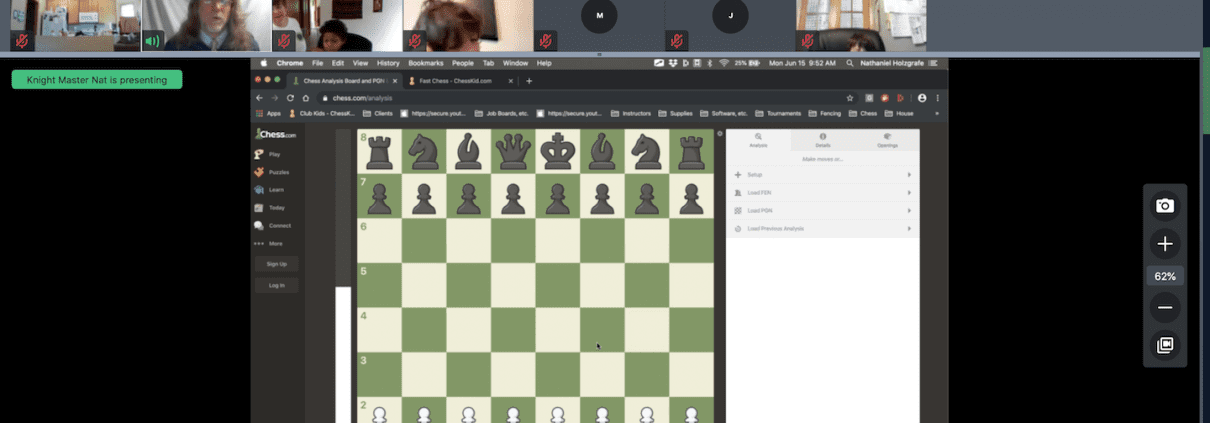Open the Club Kids - ChessK... bookmark
The width and height of the screenshot is (1210, 423).
click(322, 113)
